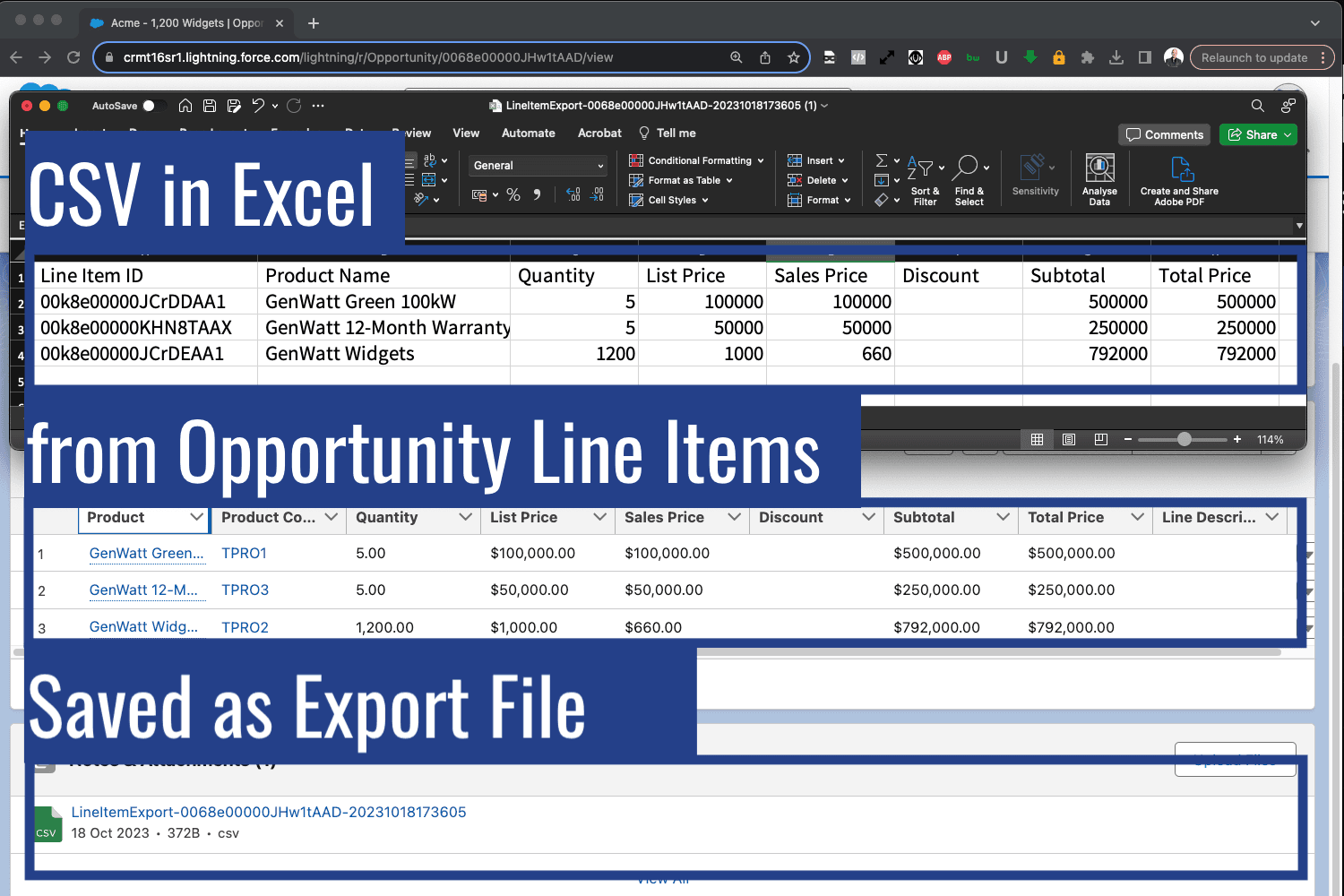This screenshot has height=896, width=1344.
Task: Select the 660 Sales Price cell in Excel
Action: pos(831,354)
